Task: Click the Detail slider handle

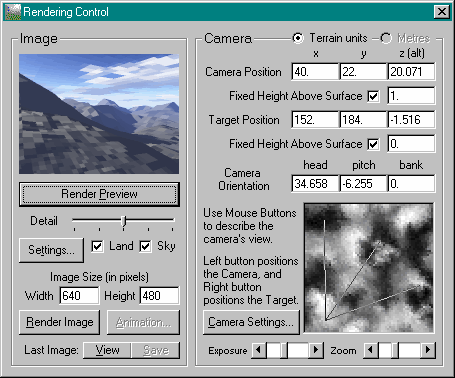Action: tap(124, 221)
